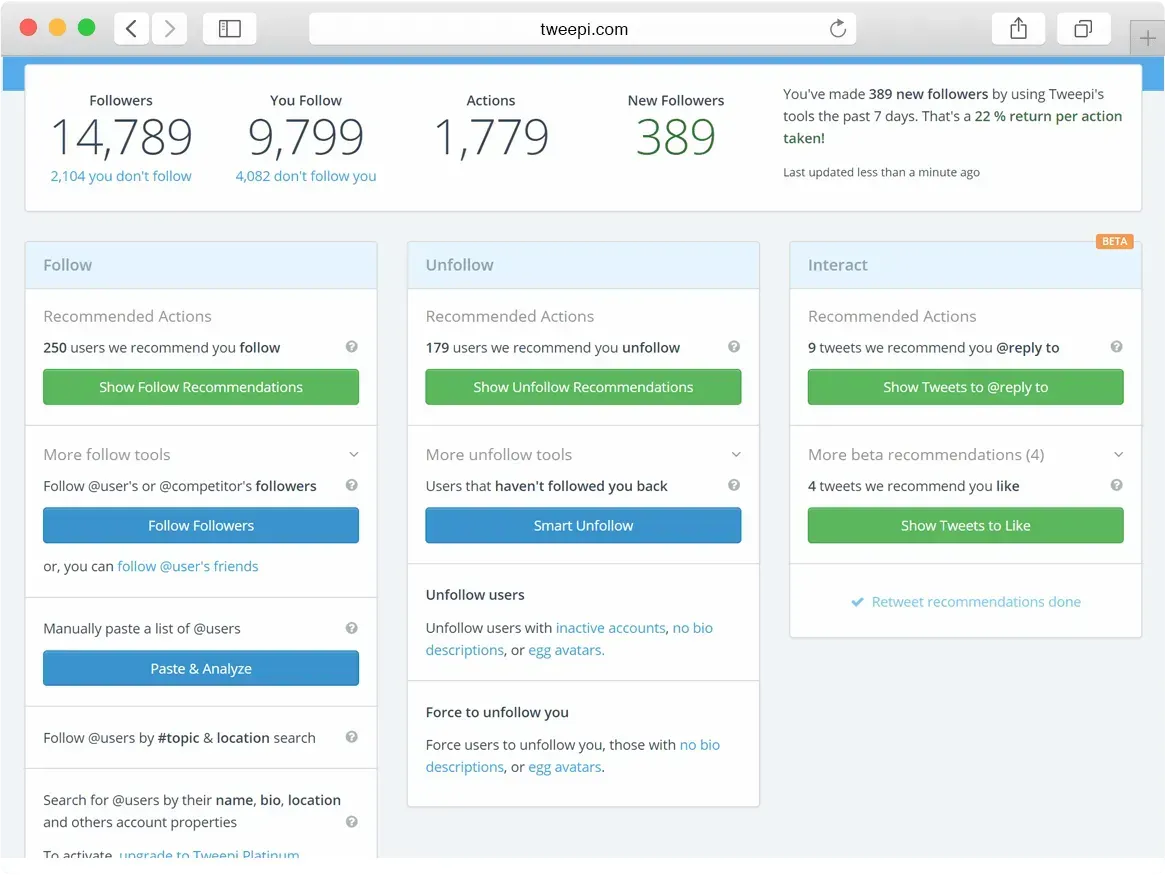Toggle the Safari sidebar icon
Image resolution: width=1168 pixels, height=877 pixels.
coord(229,29)
